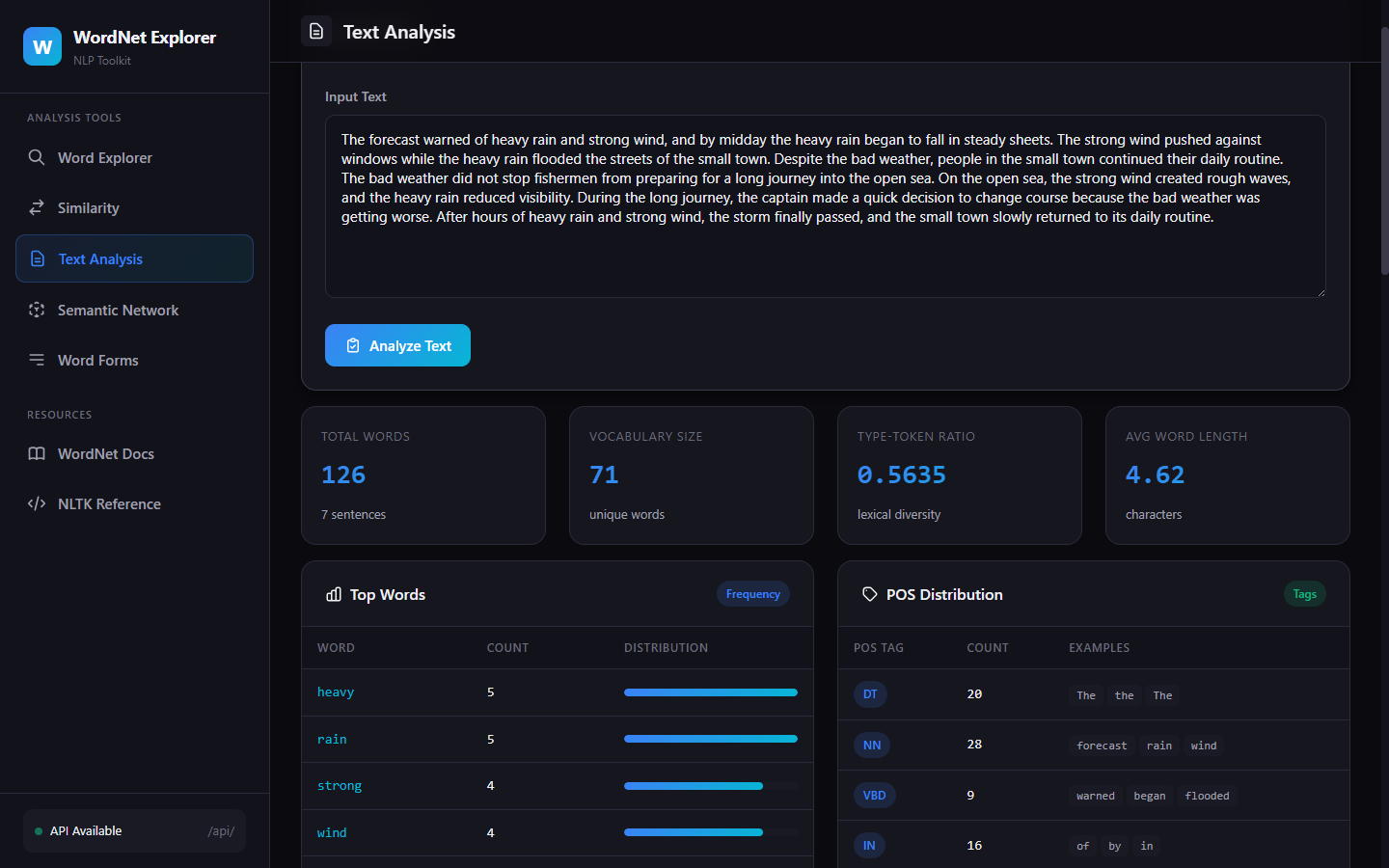This screenshot has width=1389, height=868.
Task: Open Word Forms page
Action: click(134, 360)
